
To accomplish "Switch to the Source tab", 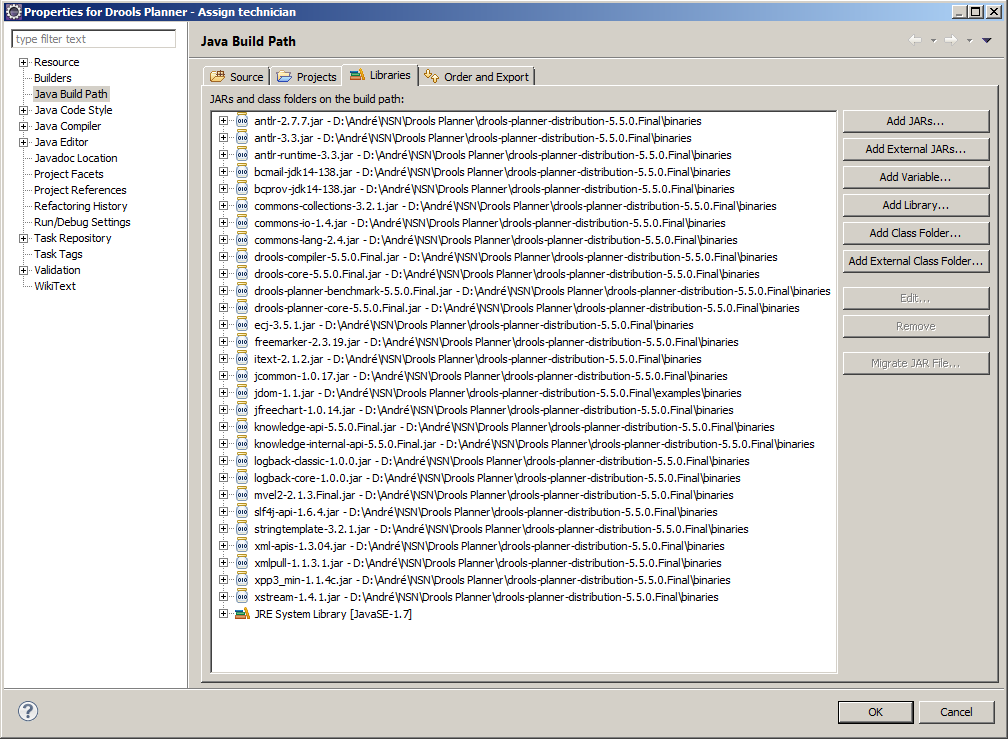I will coord(237,77).
